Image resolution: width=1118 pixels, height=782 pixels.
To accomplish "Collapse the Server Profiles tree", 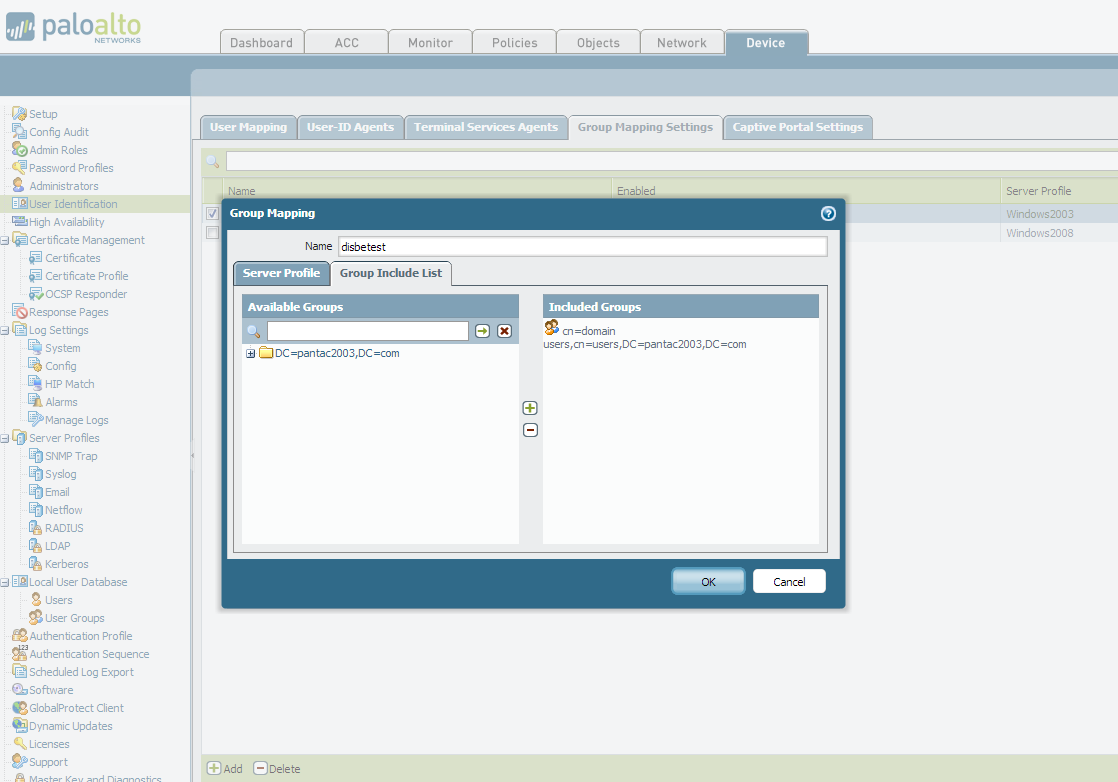I will [4, 438].
